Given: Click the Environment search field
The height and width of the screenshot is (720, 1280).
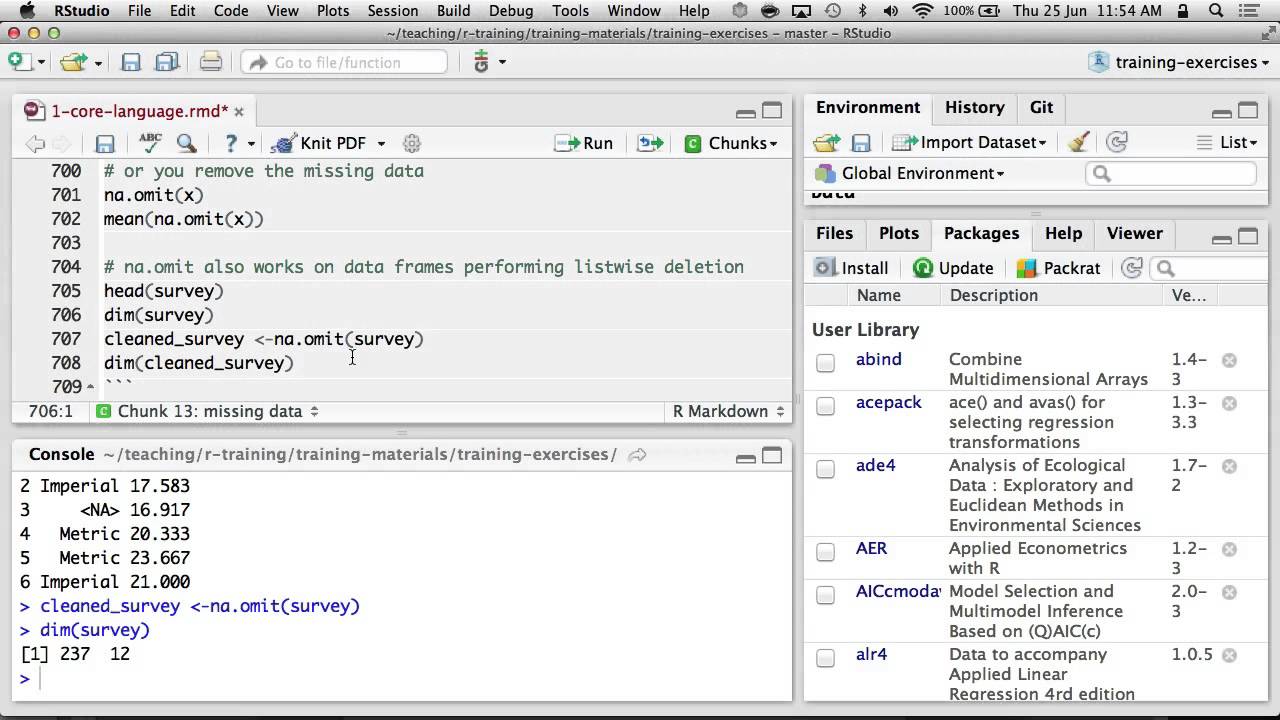Looking at the screenshot, I should click(1170, 174).
